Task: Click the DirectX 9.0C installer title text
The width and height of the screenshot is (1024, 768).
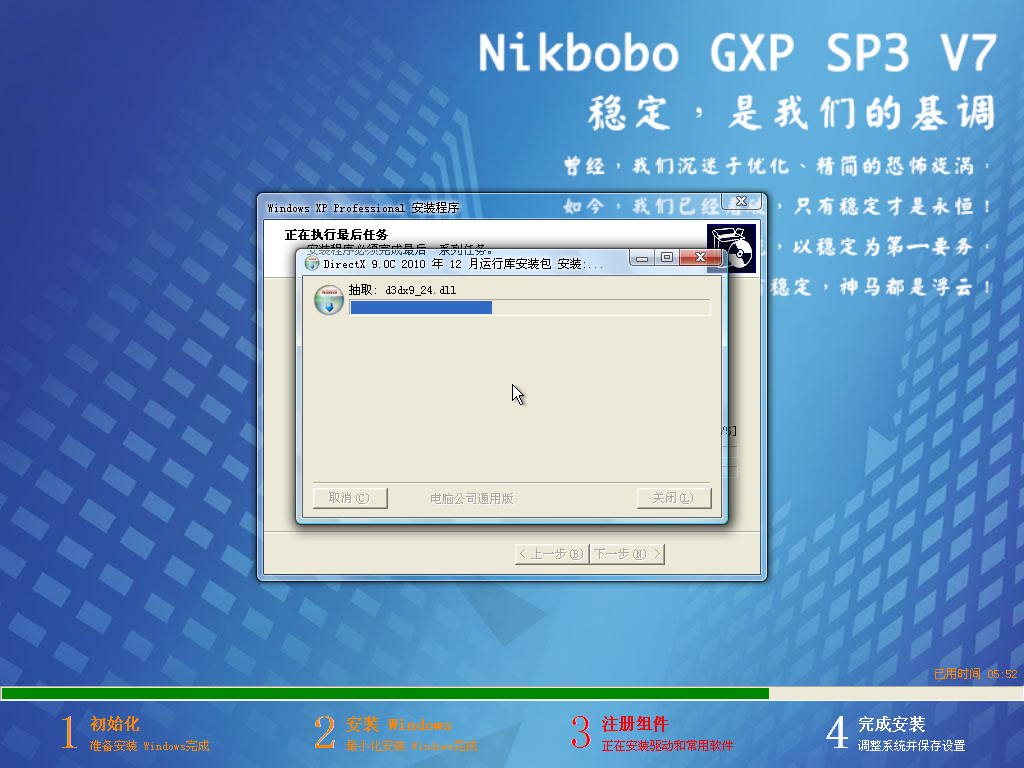Action: point(464,264)
